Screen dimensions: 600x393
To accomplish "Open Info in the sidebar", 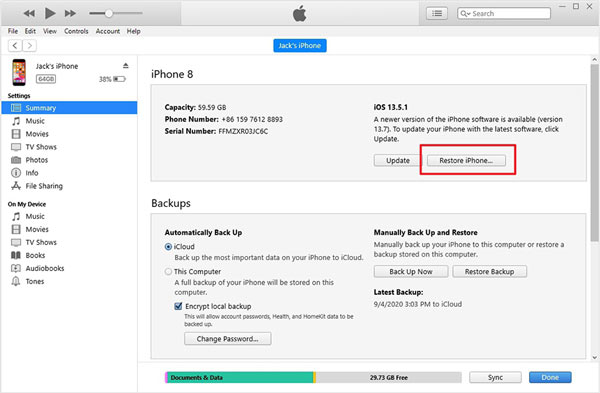I will pyautogui.click(x=31, y=173).
